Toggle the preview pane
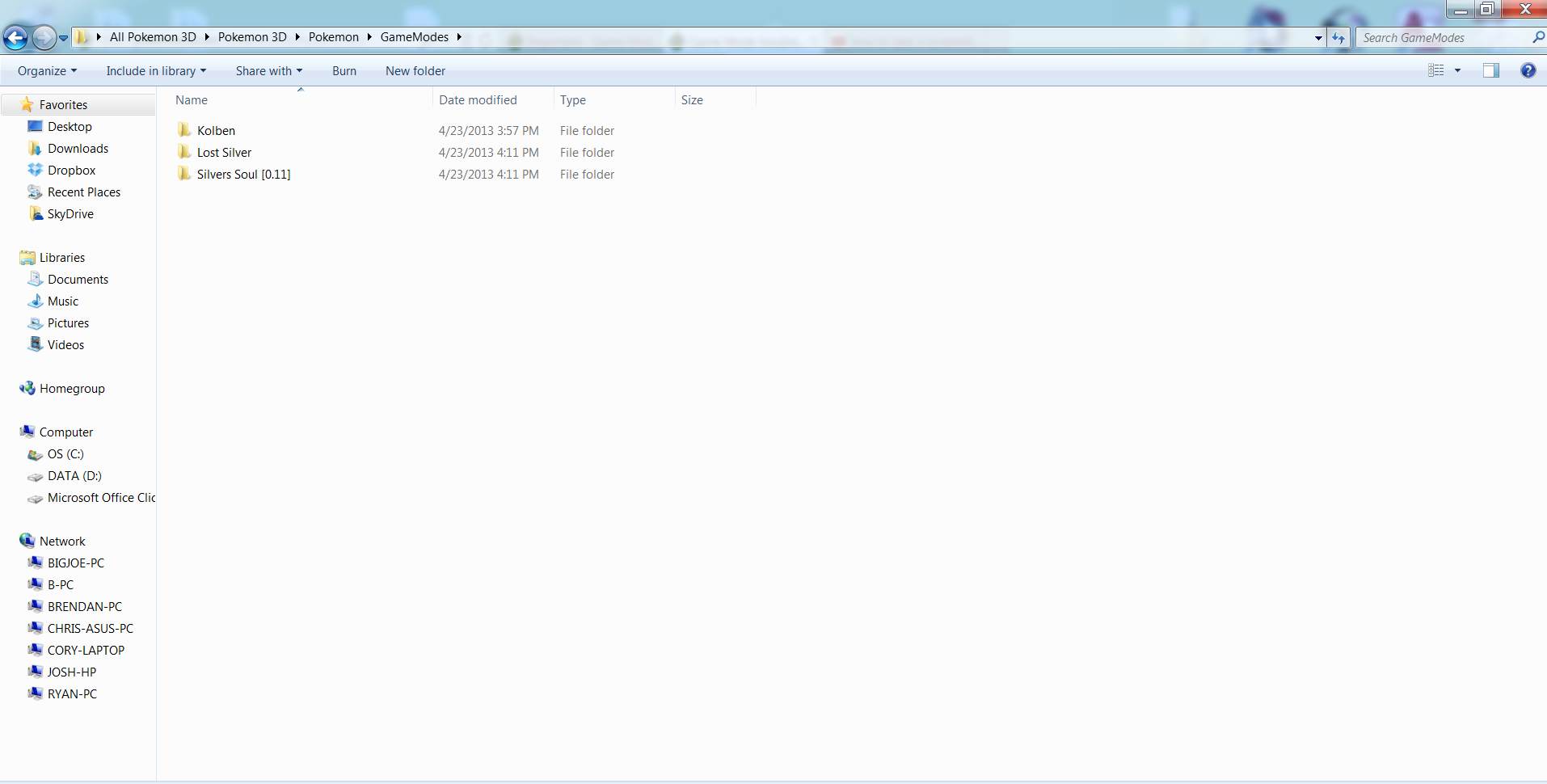 pyautogui.click(x=1491, y=70)
